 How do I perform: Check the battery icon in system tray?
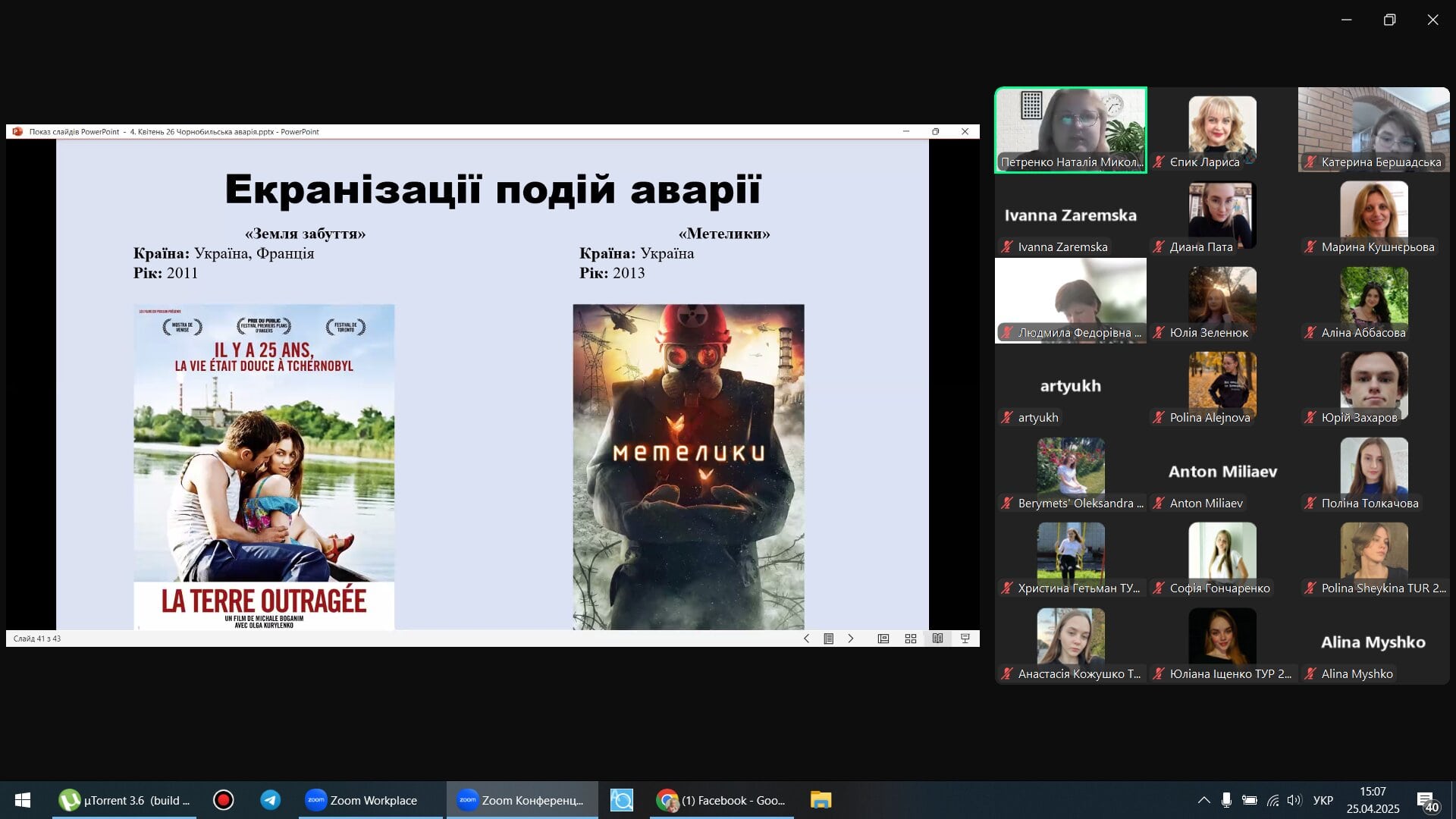point(1250,800)
